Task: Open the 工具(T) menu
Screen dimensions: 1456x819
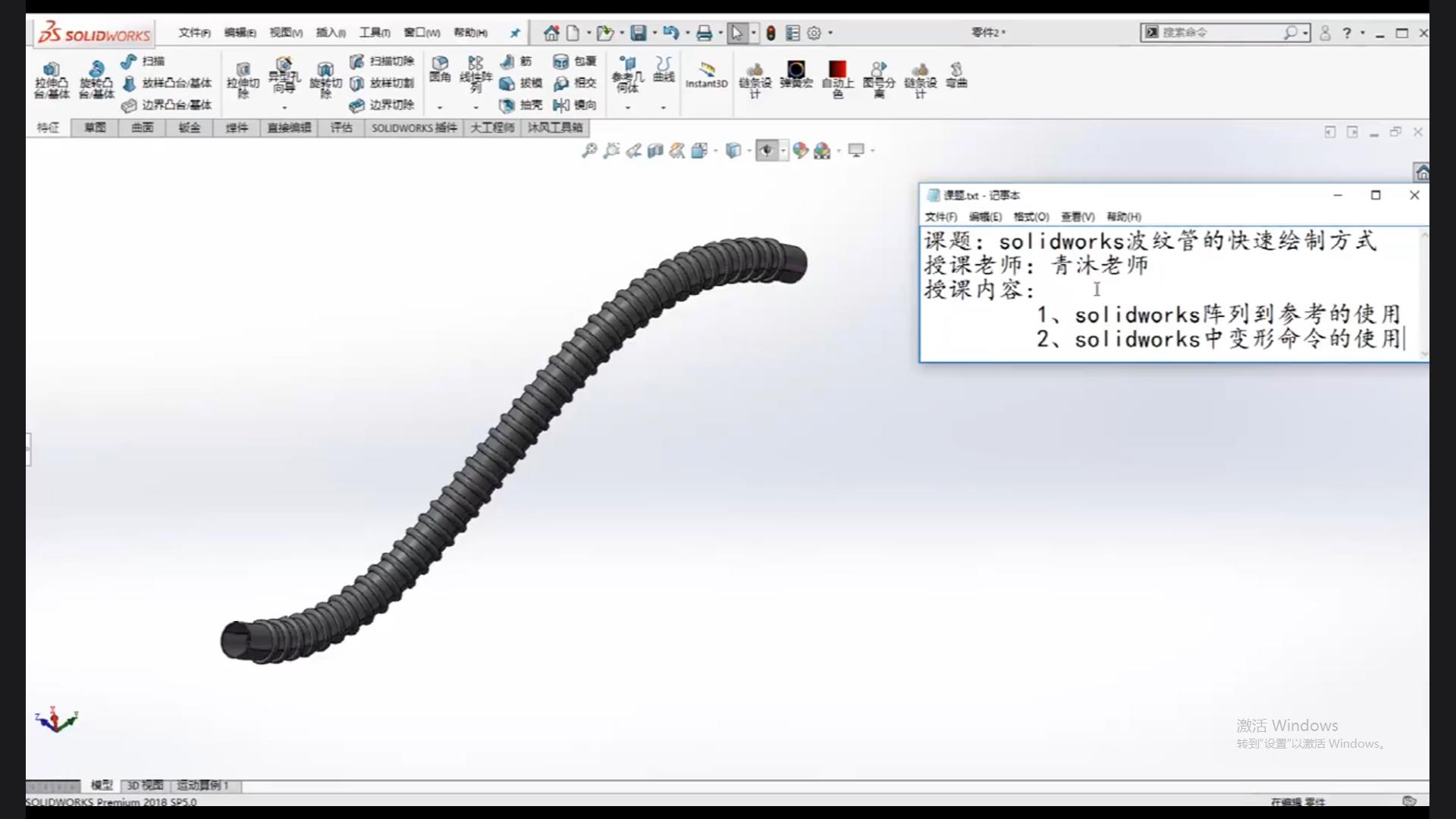Action: 375,33
